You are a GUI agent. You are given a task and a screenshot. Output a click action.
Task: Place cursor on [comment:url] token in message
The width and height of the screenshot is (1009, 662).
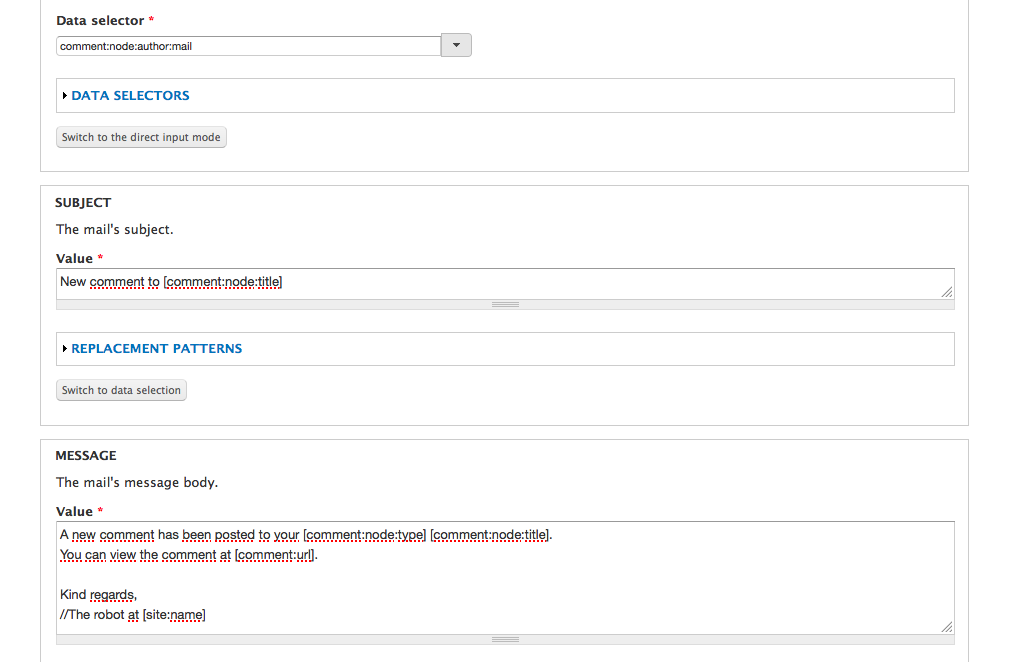tap(275, 555)
